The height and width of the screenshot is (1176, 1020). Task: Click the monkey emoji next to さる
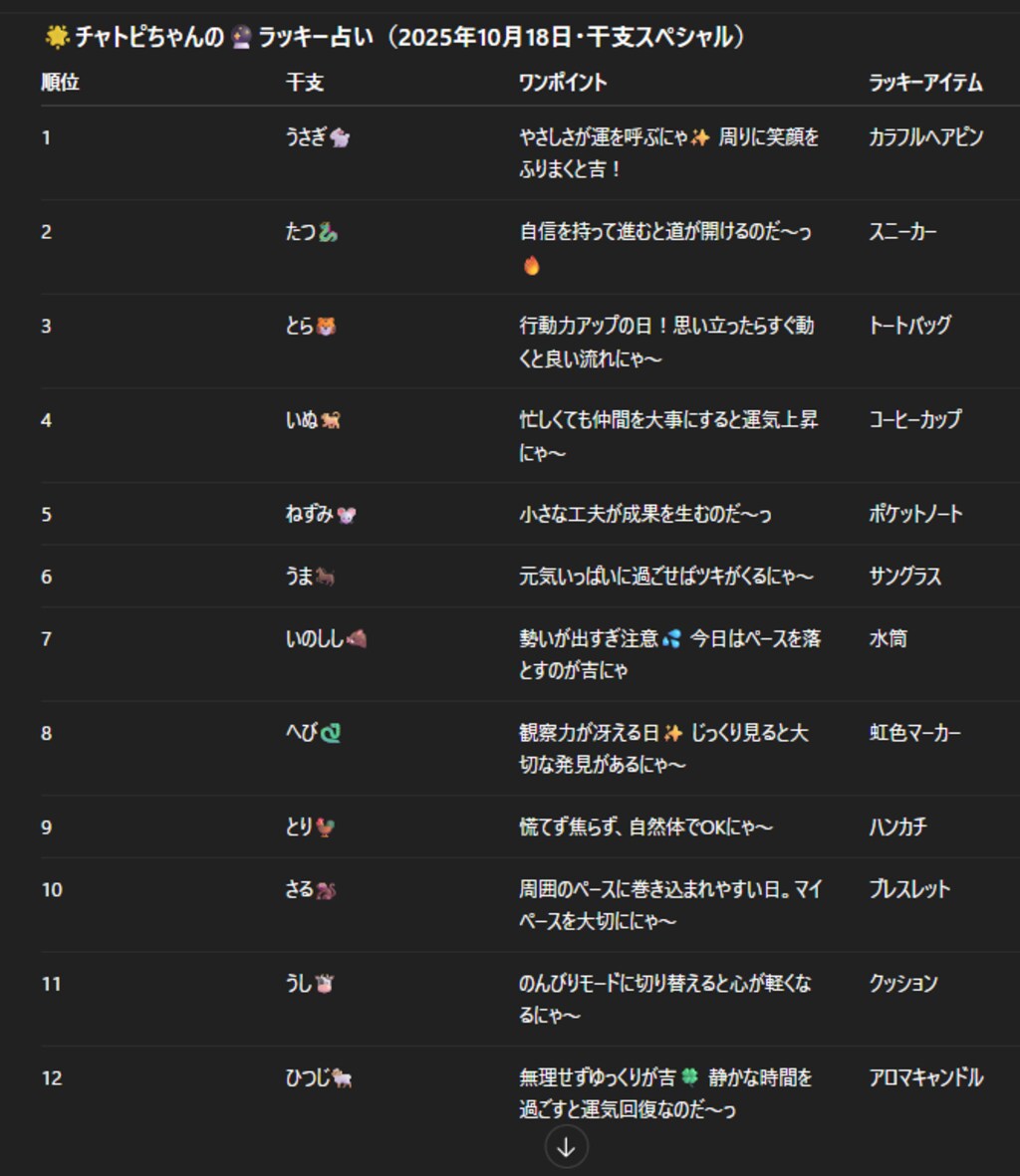pyautogui.click(x=326, y=890)
